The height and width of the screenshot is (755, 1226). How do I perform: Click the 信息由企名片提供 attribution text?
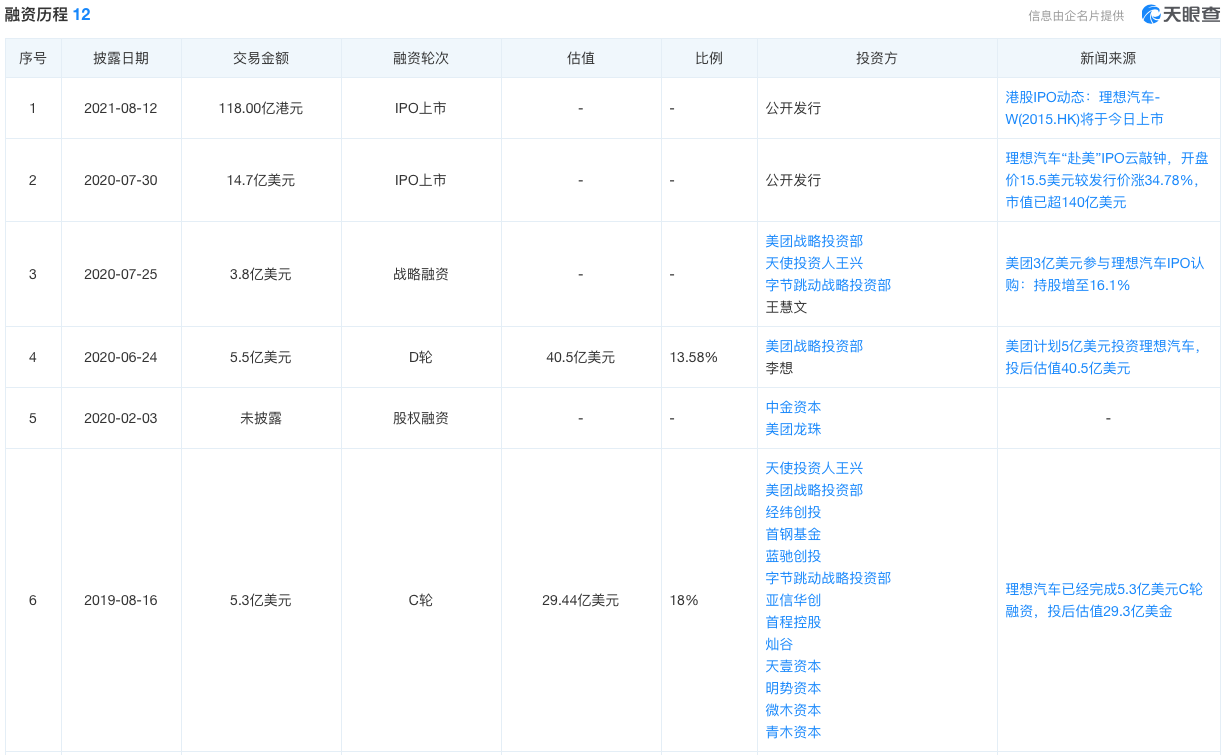[x=1076, y=16]
